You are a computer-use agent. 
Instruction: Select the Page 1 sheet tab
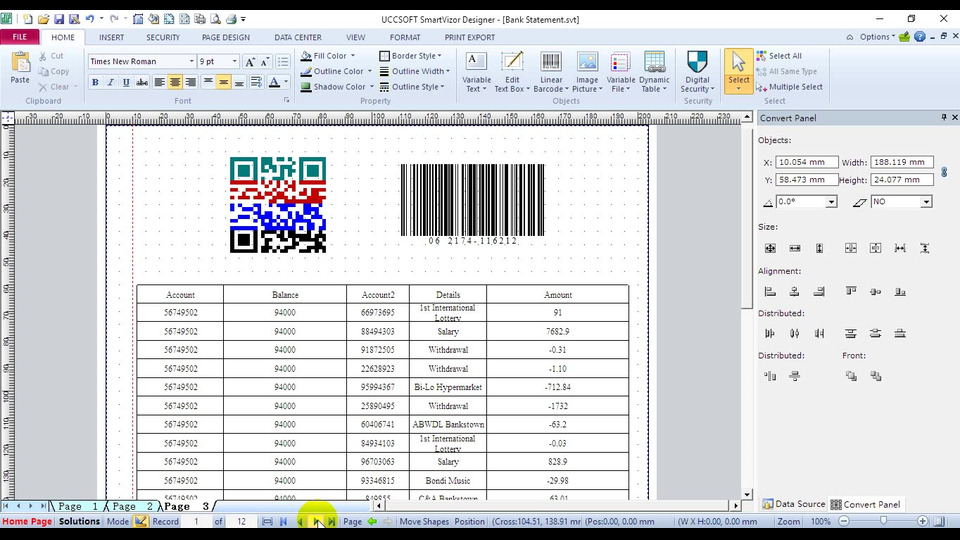tap(77, 506)
